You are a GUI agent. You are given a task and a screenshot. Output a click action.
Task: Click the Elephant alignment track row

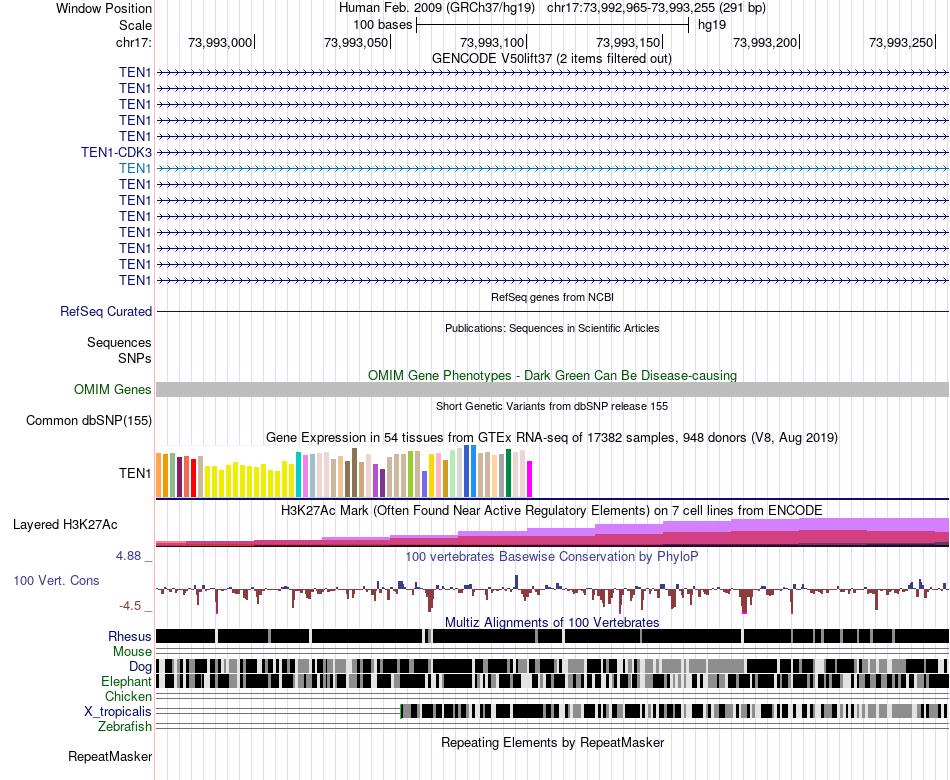(x=553, y=681)
